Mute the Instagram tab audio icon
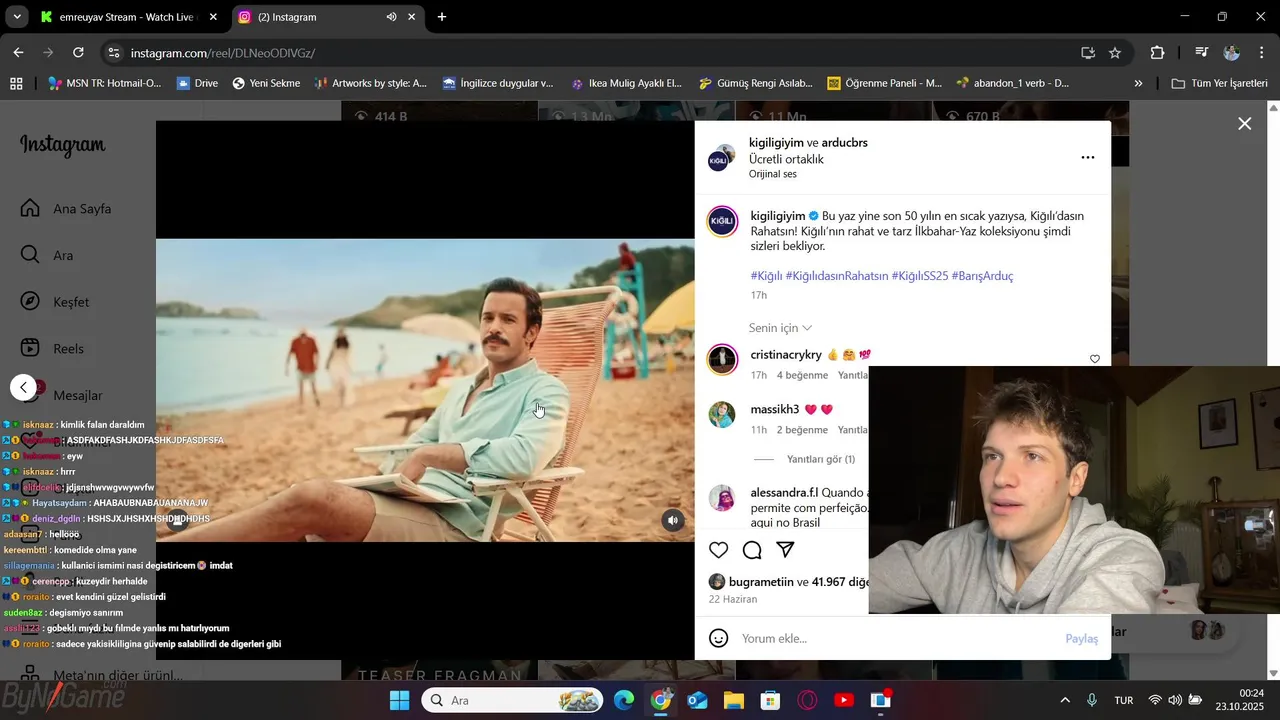This screenshot has height=720, width=1280. (x=391, y=17)
